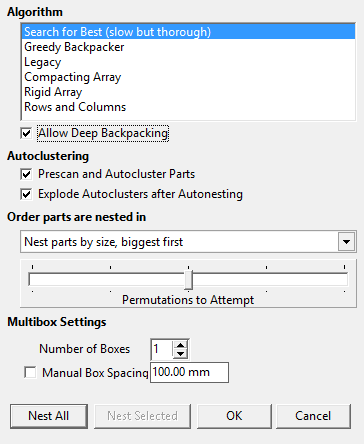Select Search for Best algorithm
364x444 pixels.
point(189,32)
